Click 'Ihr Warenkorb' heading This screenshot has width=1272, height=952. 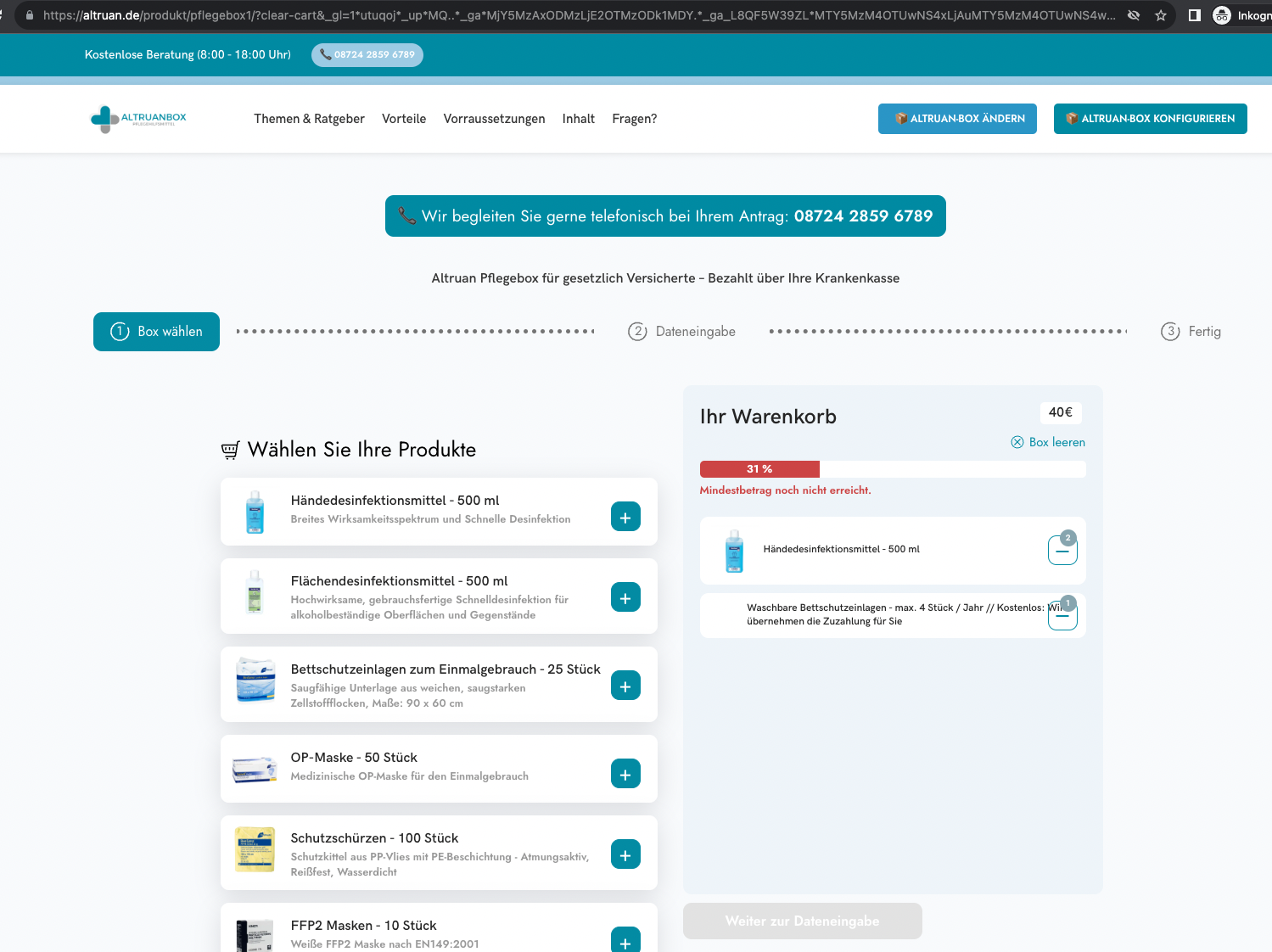pyautogui.click(x=768, y=417)
